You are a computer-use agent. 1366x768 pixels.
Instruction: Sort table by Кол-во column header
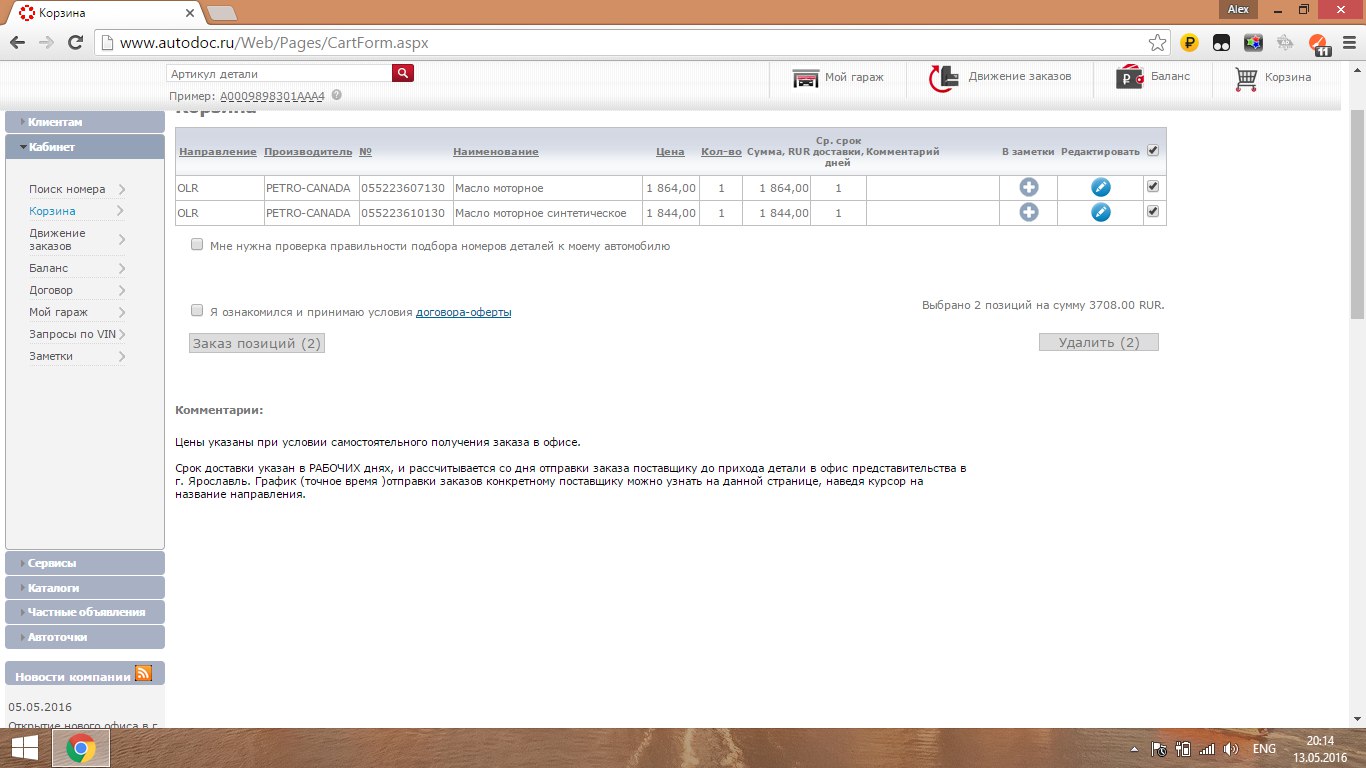[721, 152]
